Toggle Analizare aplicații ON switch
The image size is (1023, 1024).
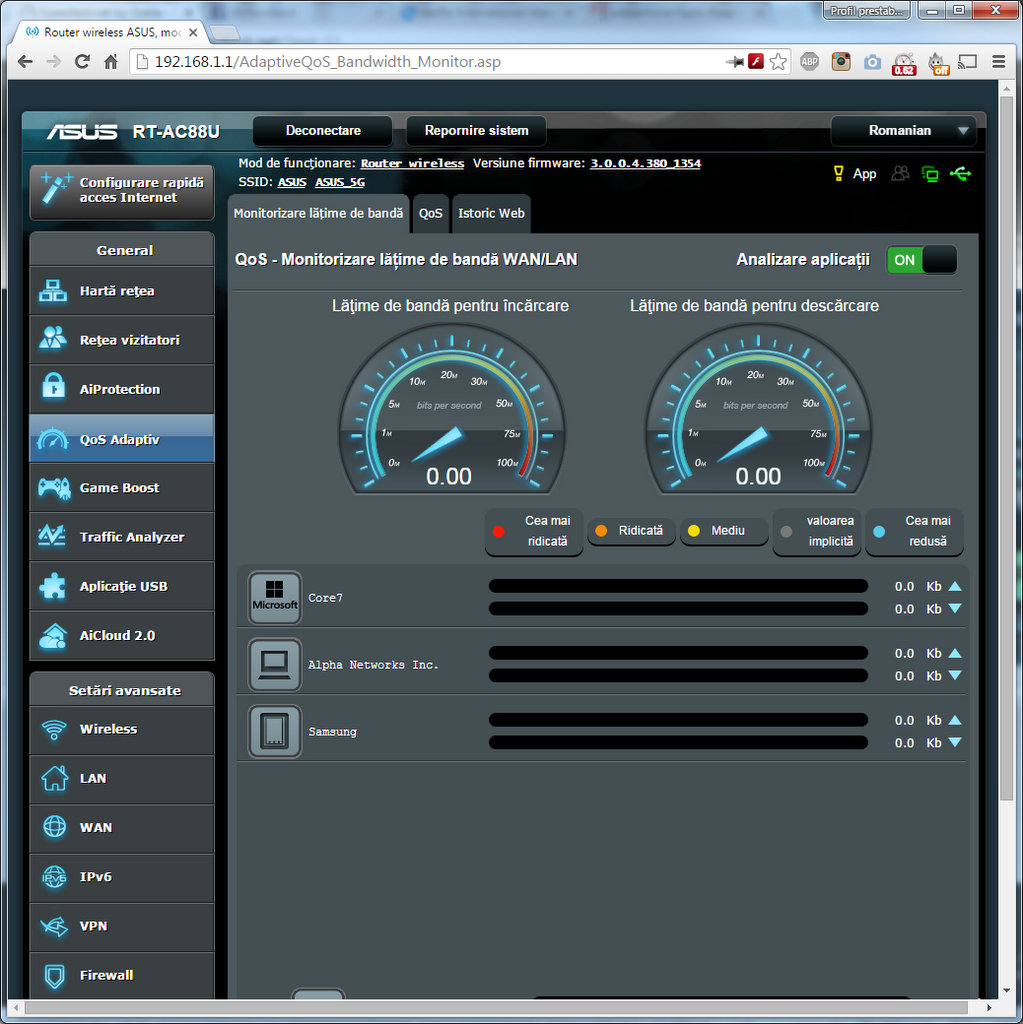click(921, 260)
